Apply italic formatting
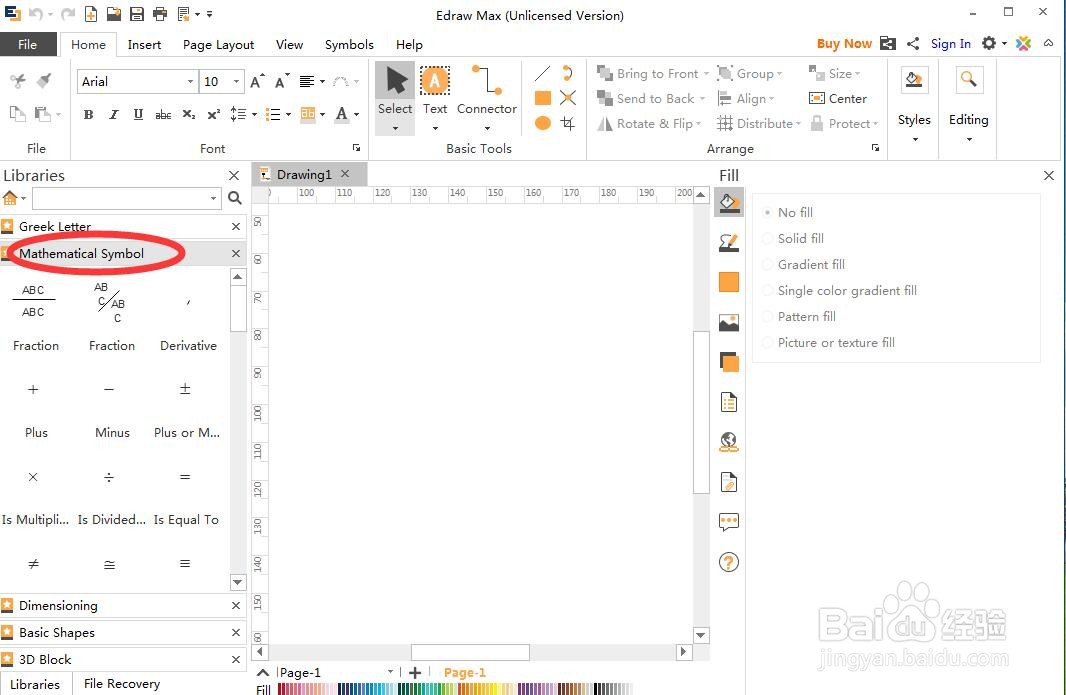 (x=114, y=114)
